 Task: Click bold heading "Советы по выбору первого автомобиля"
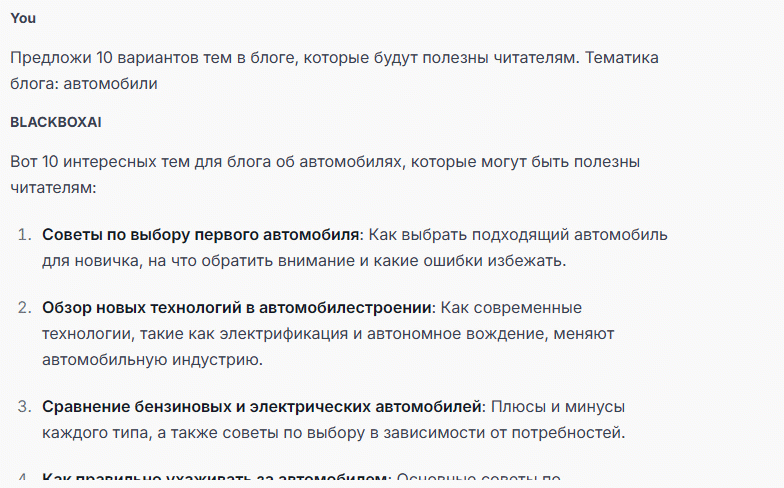[x=200, y=235]
